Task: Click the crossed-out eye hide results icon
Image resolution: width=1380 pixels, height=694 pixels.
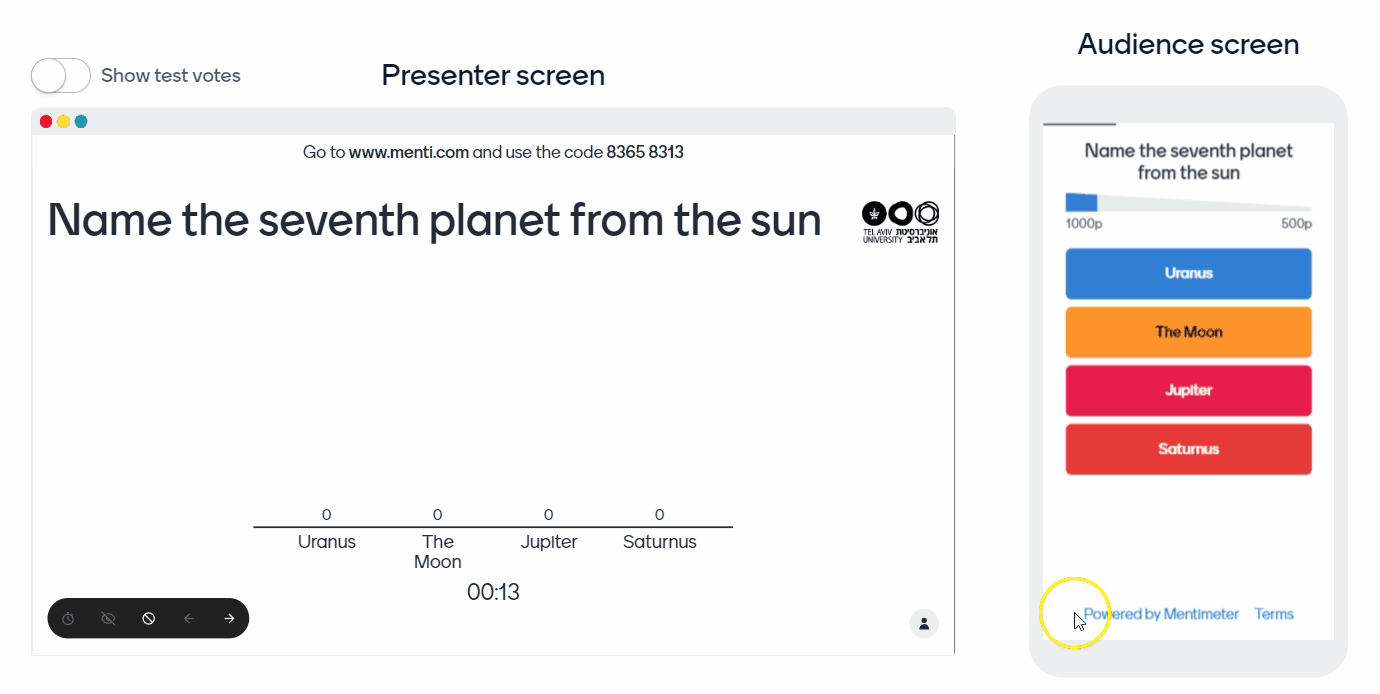Action: click(108, 619)
